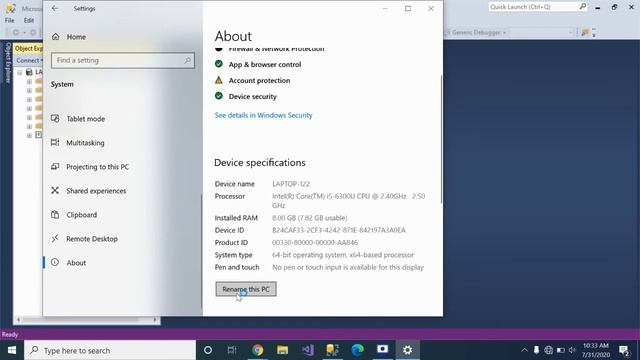
Task: Select the Product ID value text
Action: [x=315, y=242]
